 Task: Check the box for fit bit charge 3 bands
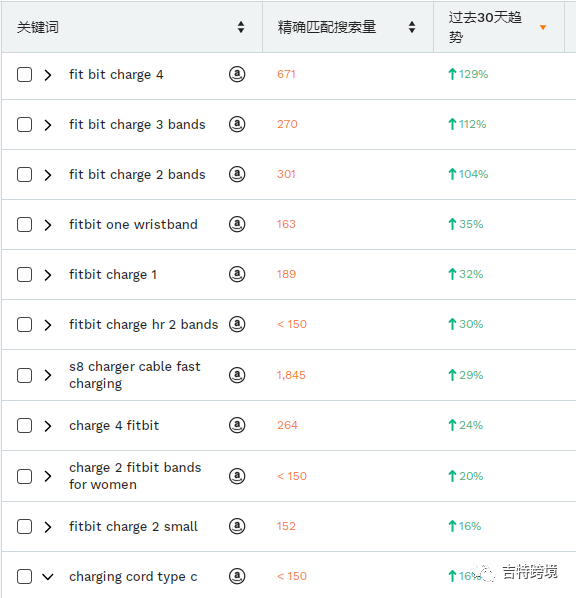click(24, 124)
